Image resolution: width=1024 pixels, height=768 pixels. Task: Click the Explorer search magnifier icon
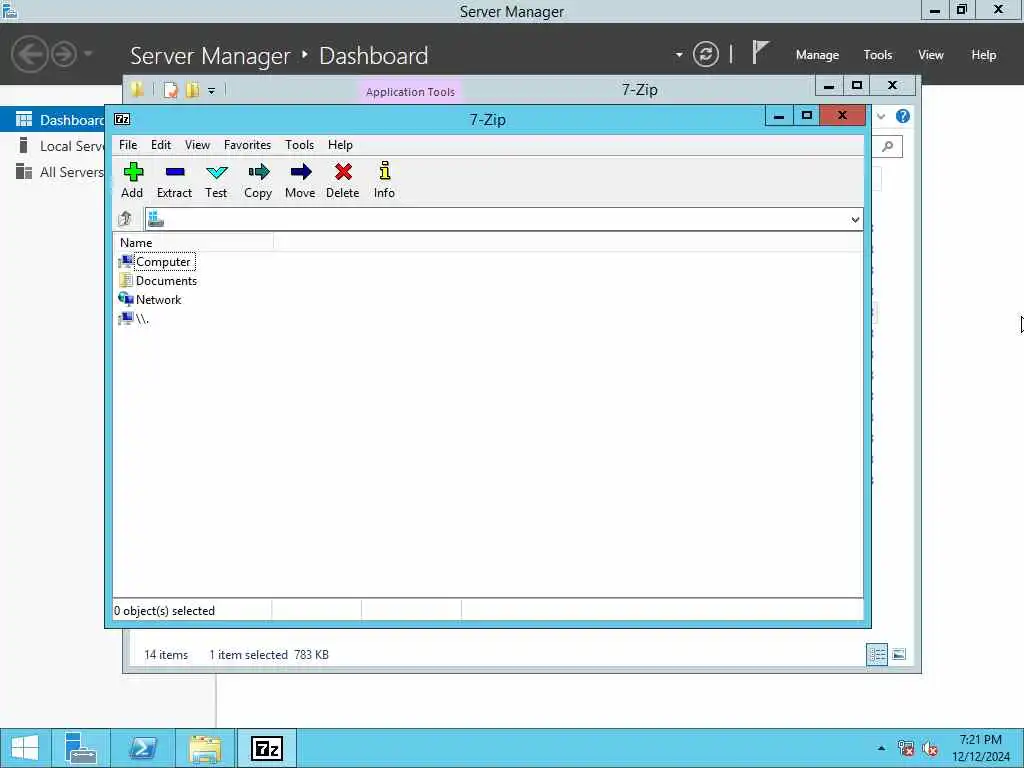click(888, 146)
